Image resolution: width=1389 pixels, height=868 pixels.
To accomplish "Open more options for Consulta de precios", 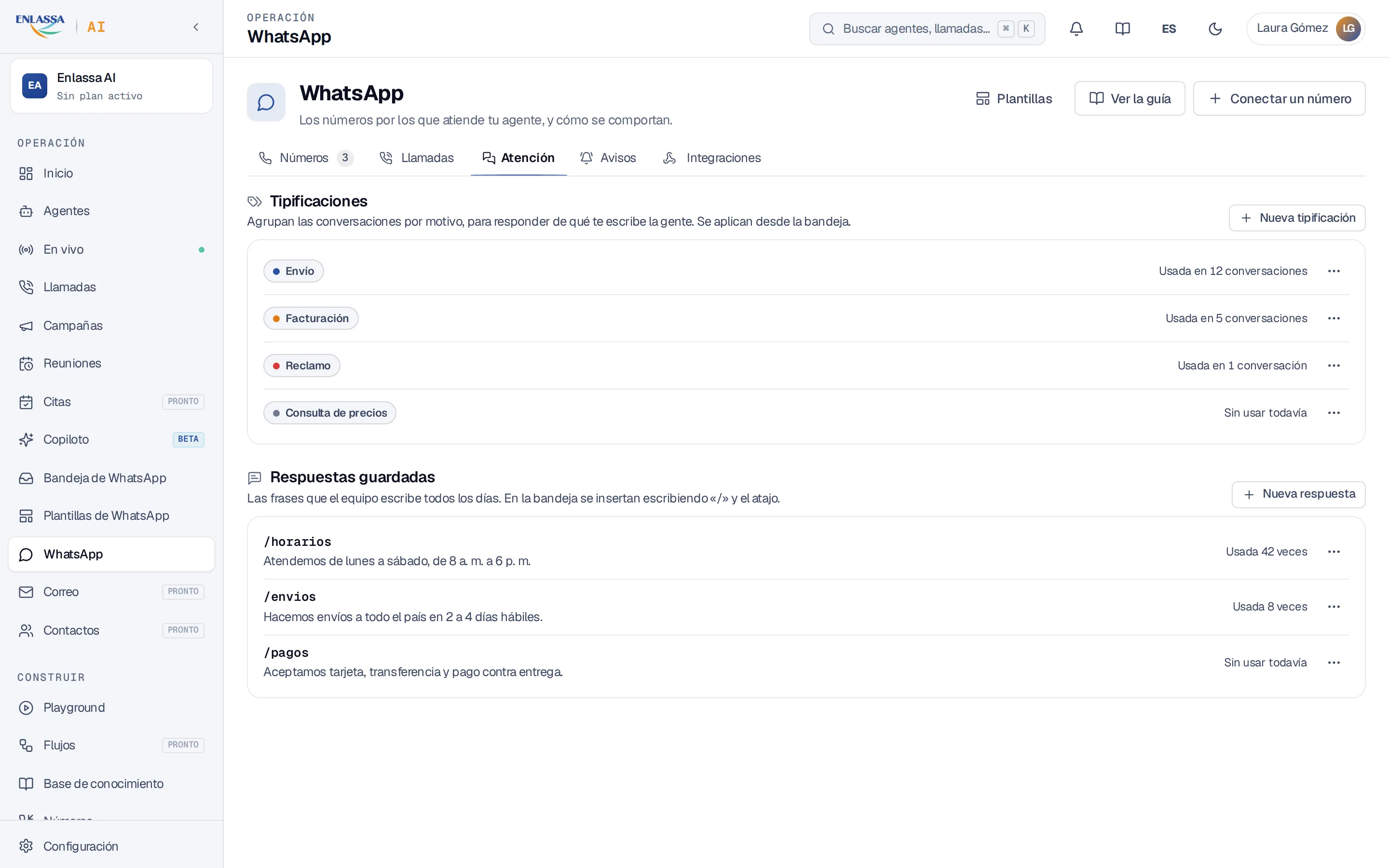I will [1334, 413].
